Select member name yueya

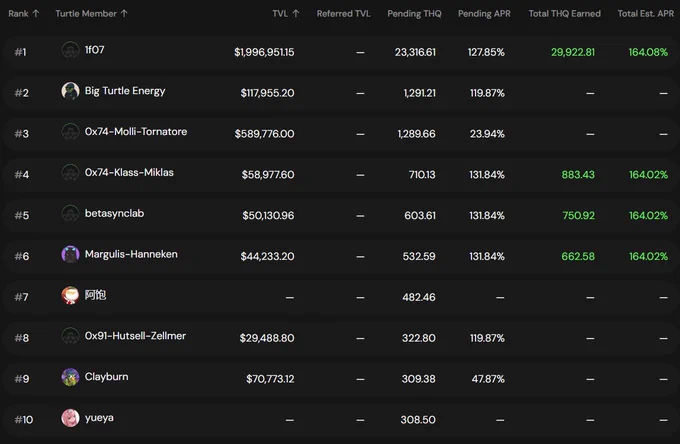point(99,418)
